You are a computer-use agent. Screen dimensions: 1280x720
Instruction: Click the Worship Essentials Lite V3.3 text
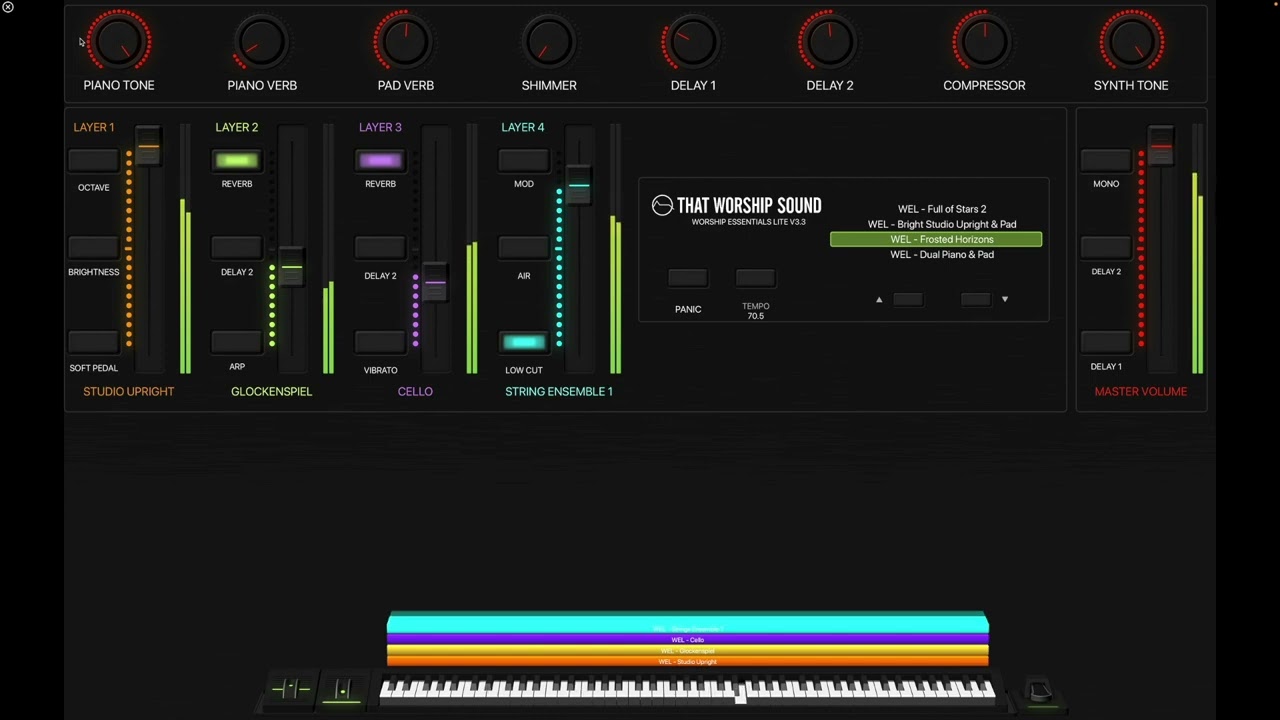point(749,222)
